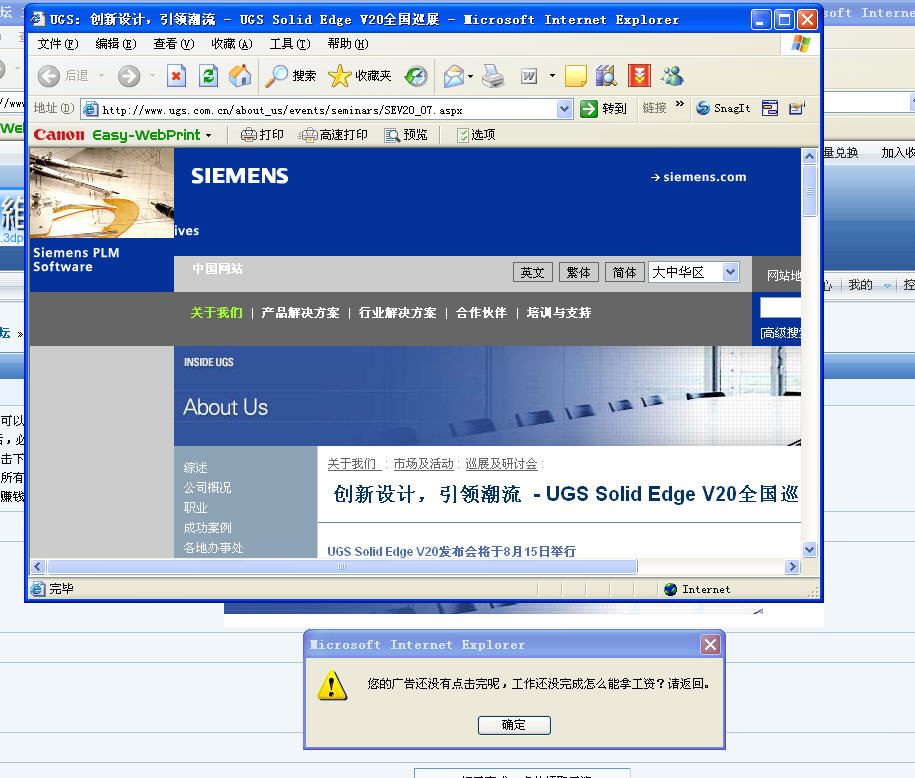Open Forward button history dropdown

pos(152,76)
